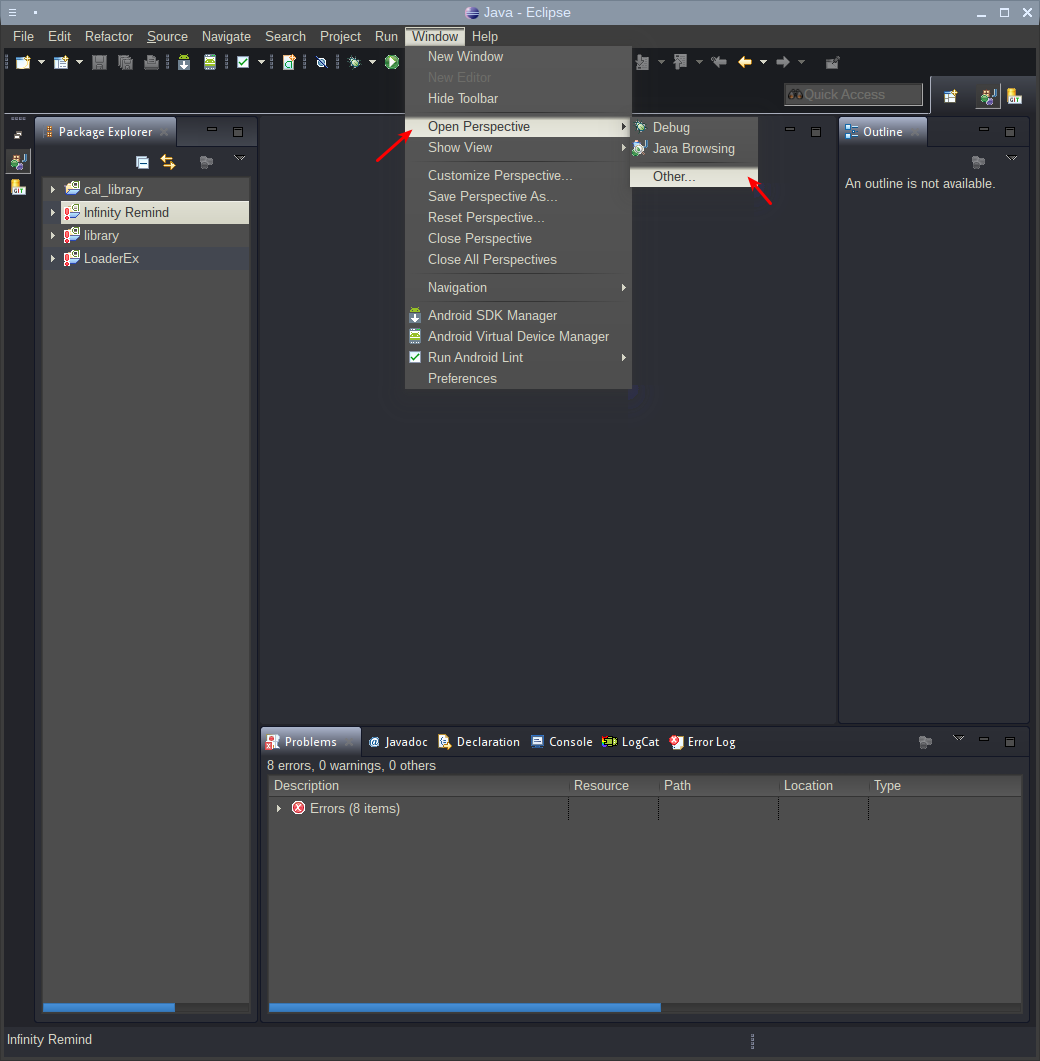This screenshot has height=1061, width=1040.
Task: Click the Focus icon in Problems toolbar
Action: pyautogui.click(x=926, y=742)
